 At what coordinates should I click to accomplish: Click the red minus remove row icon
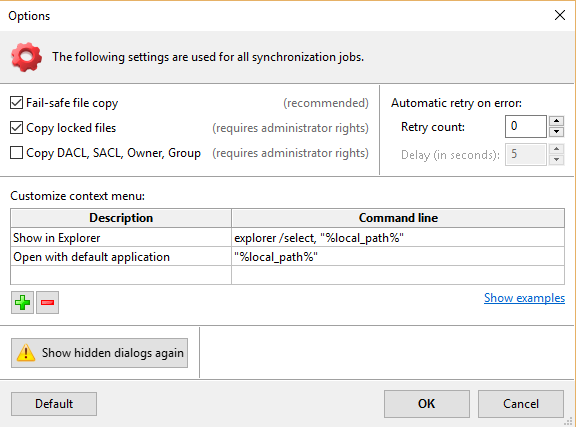(x=47, y=302)
